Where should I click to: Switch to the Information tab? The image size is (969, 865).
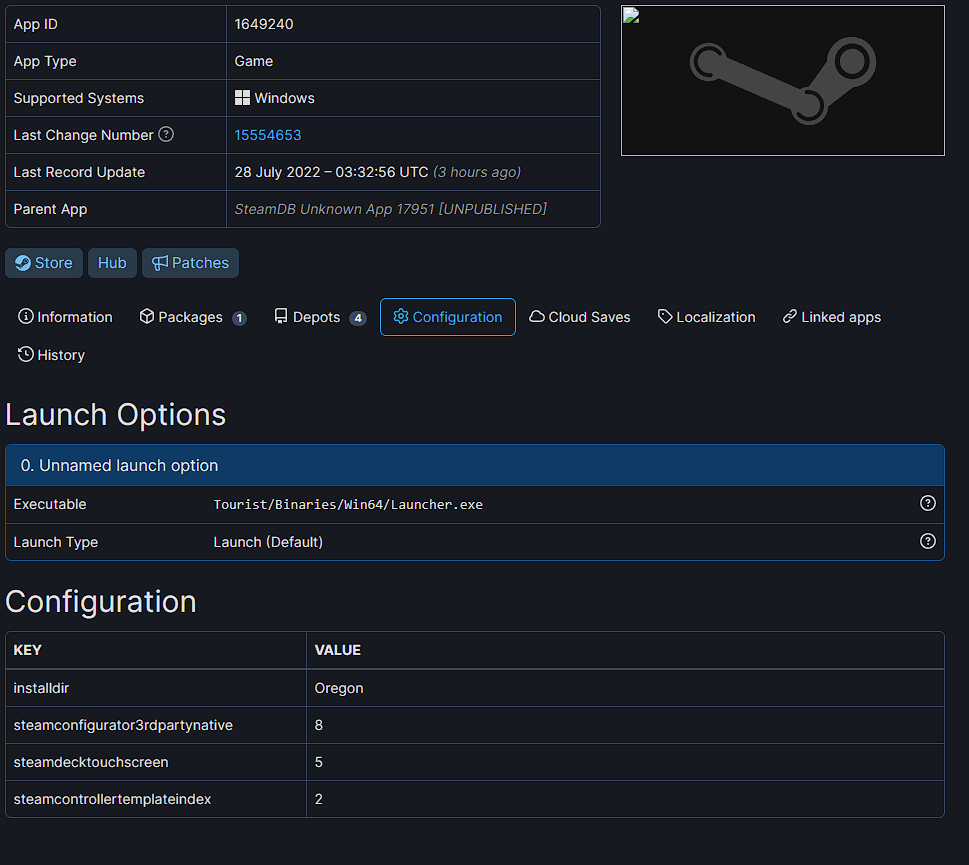[66, 317]
